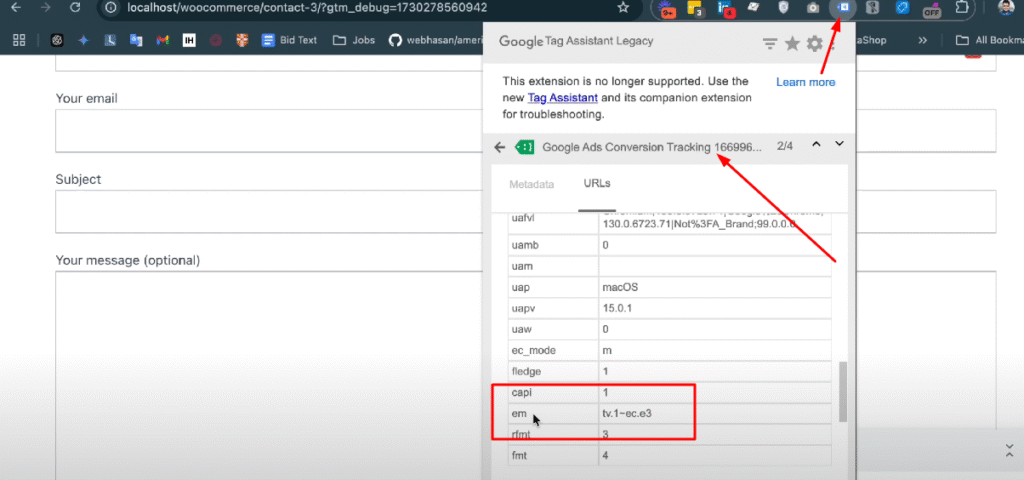Image resolution: width=1024 pixels, height=480 pixels.
Task: Open the Extensions puzzle-piece menu
Action: click(x=961, y=8)
